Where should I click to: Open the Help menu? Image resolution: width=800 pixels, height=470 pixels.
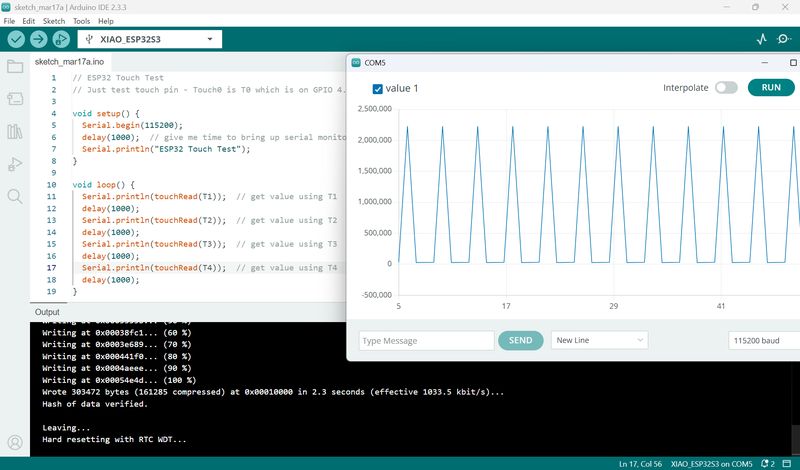point(106,21)
